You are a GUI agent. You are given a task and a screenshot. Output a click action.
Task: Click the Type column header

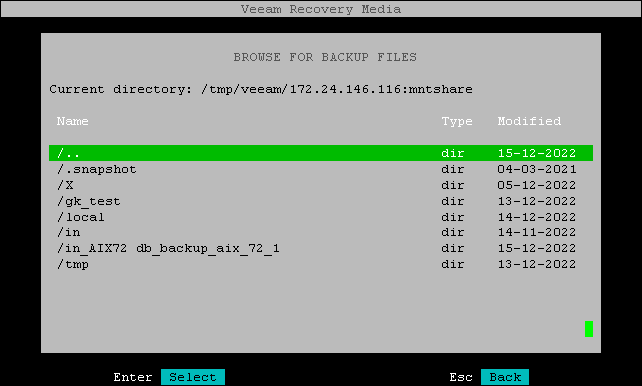tap(457, 121)
